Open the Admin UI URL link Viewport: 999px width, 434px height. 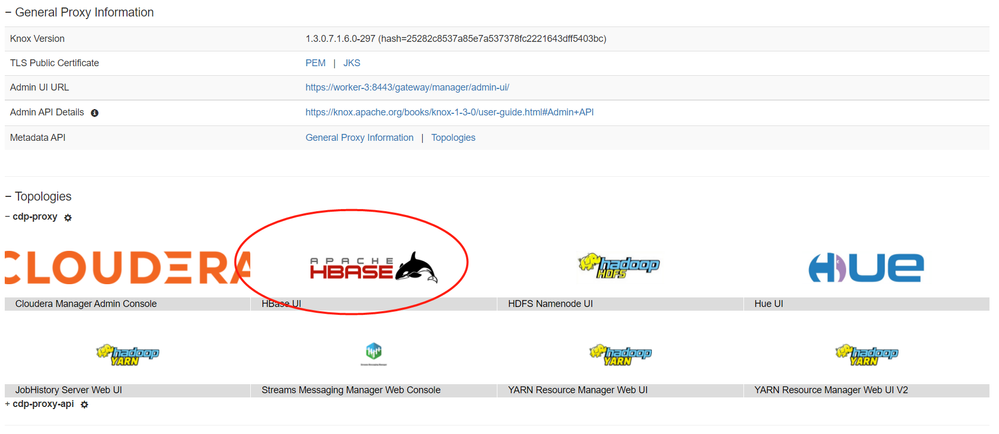tap(407, 87)
